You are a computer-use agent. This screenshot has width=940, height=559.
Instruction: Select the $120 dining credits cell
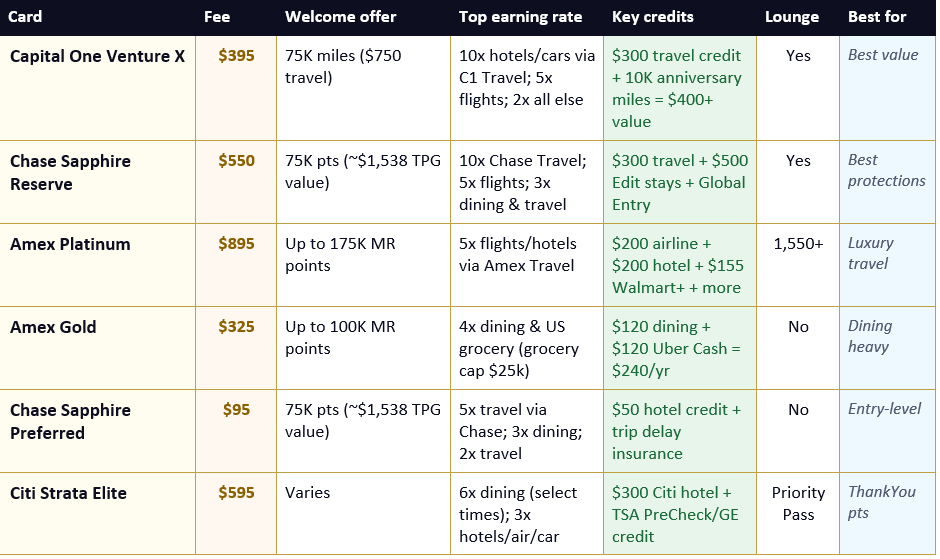(680, 348)
